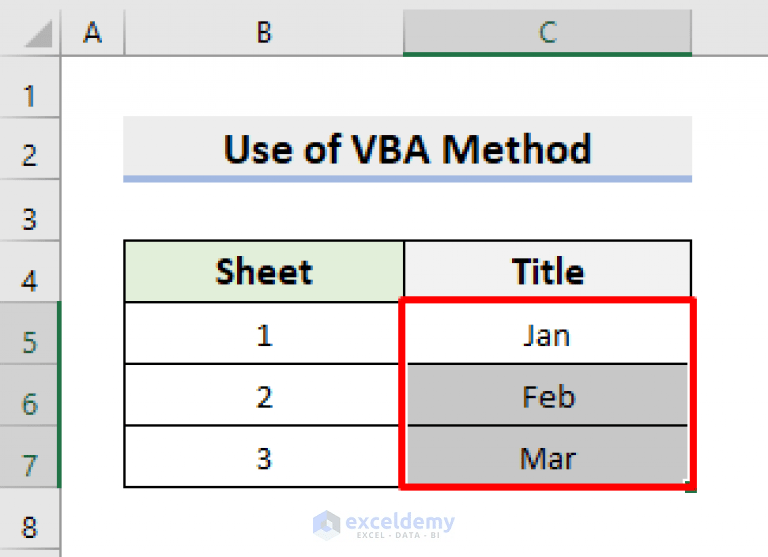Select column B header

[264, 32]
